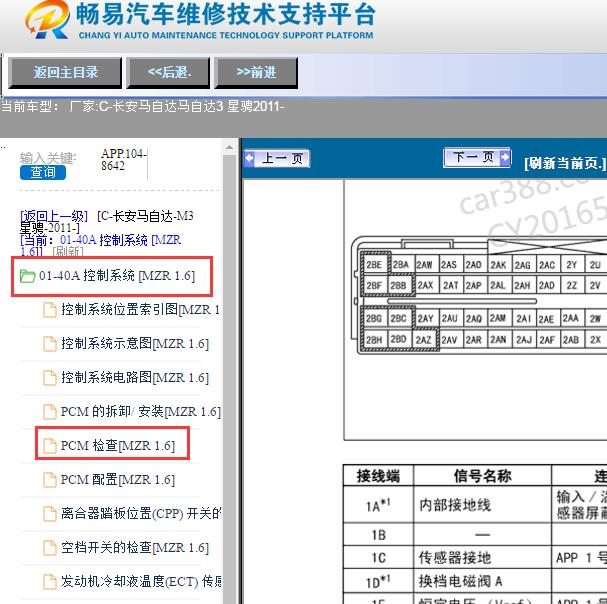
Task: Click the page icon beside PCM 配置
Action: pyautogui.click(x=50, y=479)
